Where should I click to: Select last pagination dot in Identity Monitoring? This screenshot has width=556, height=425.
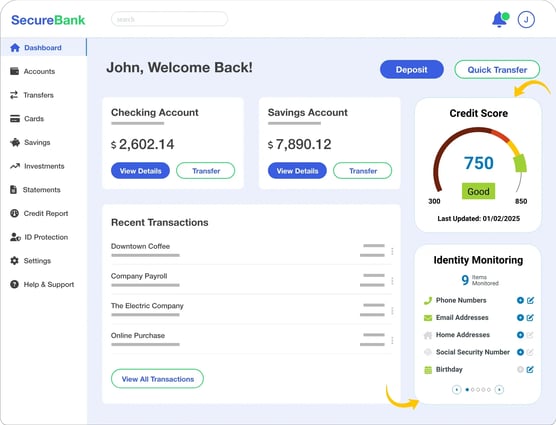[489, 390]
